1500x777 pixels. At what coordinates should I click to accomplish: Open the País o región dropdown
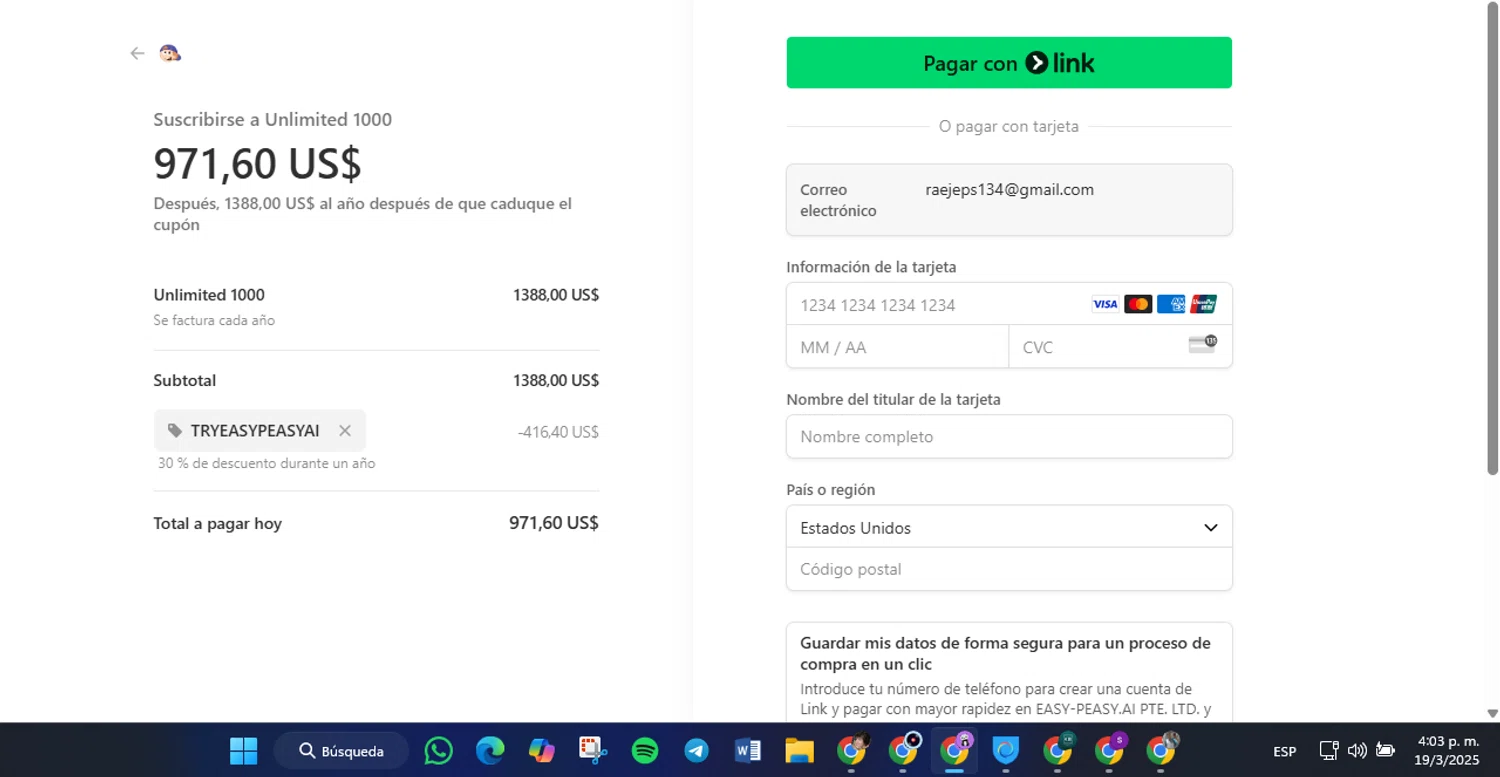tap(1009, 527)
